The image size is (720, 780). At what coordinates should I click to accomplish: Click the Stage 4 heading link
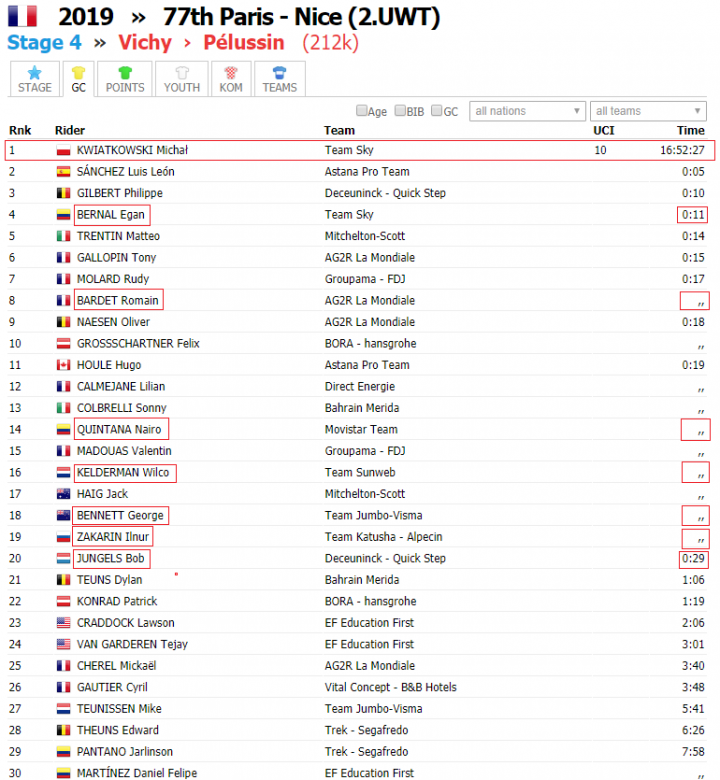[44, 42]
